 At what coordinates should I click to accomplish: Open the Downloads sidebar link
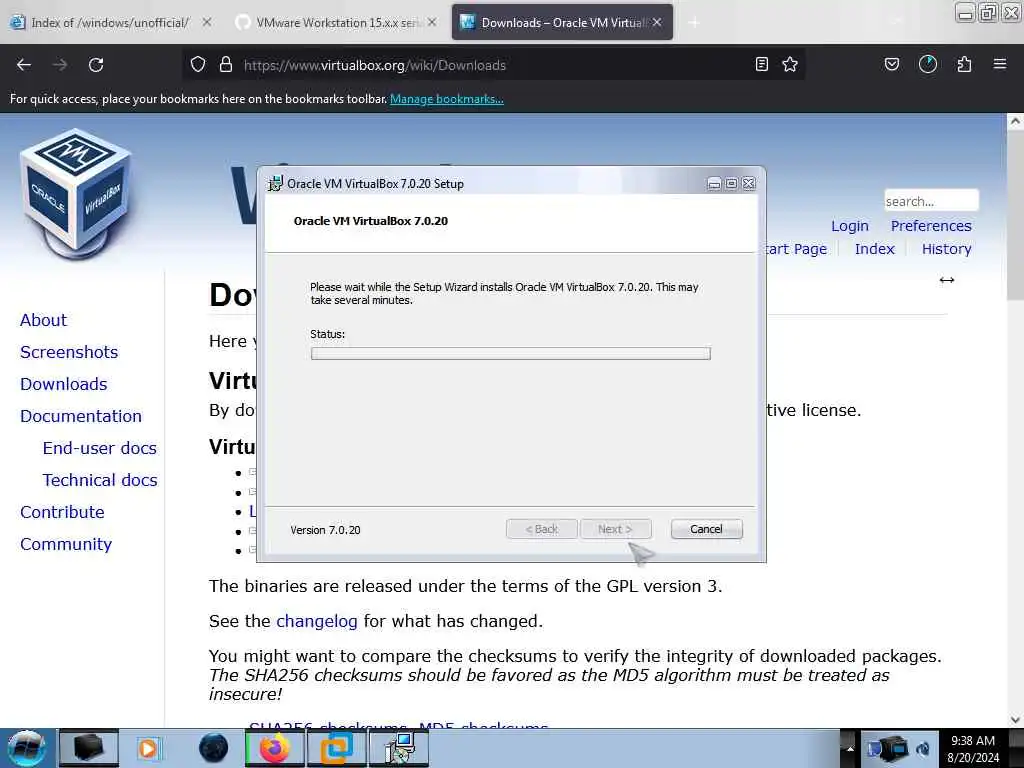tap(63, 384)
